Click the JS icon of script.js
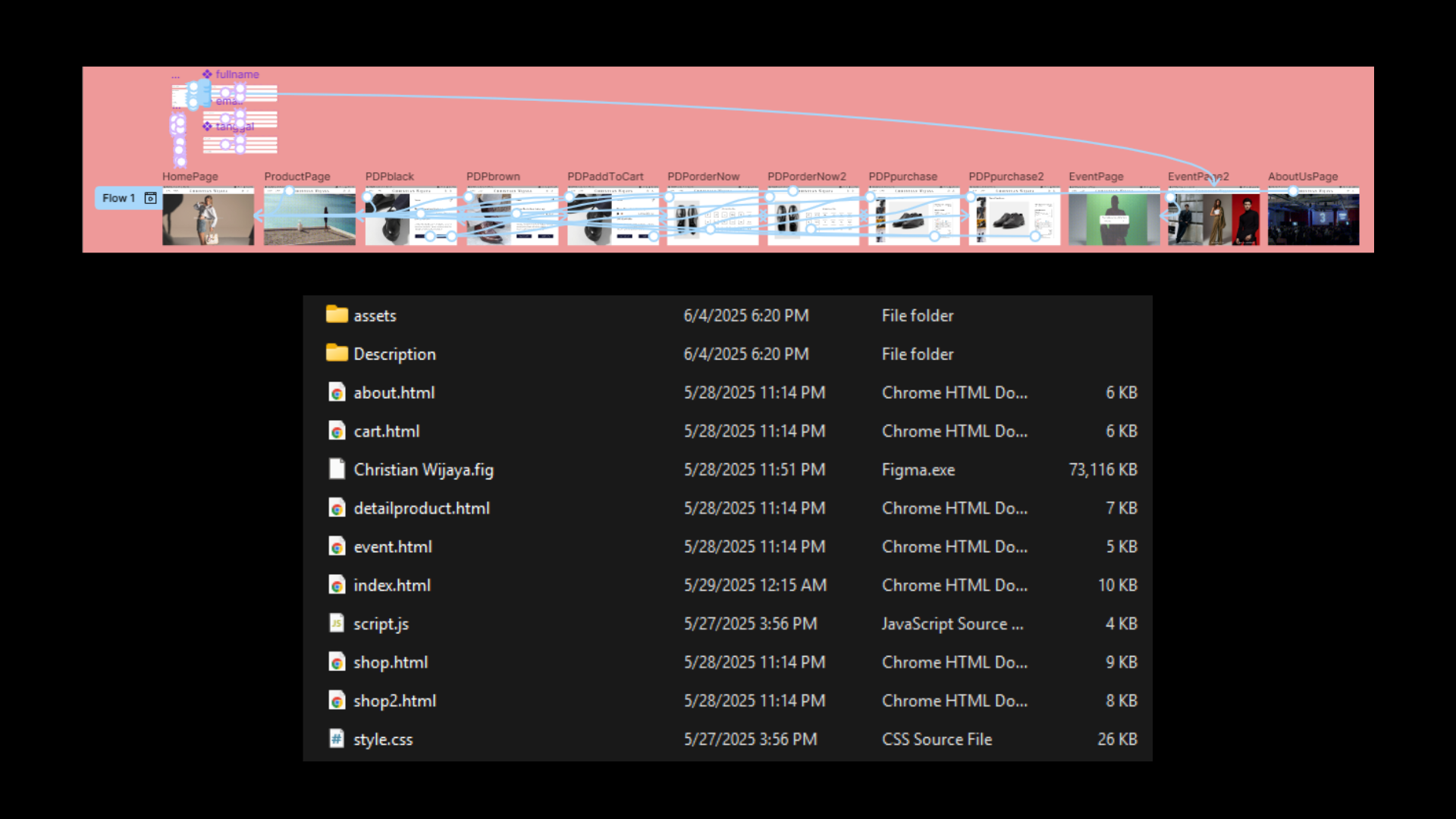 click(337, 623)
